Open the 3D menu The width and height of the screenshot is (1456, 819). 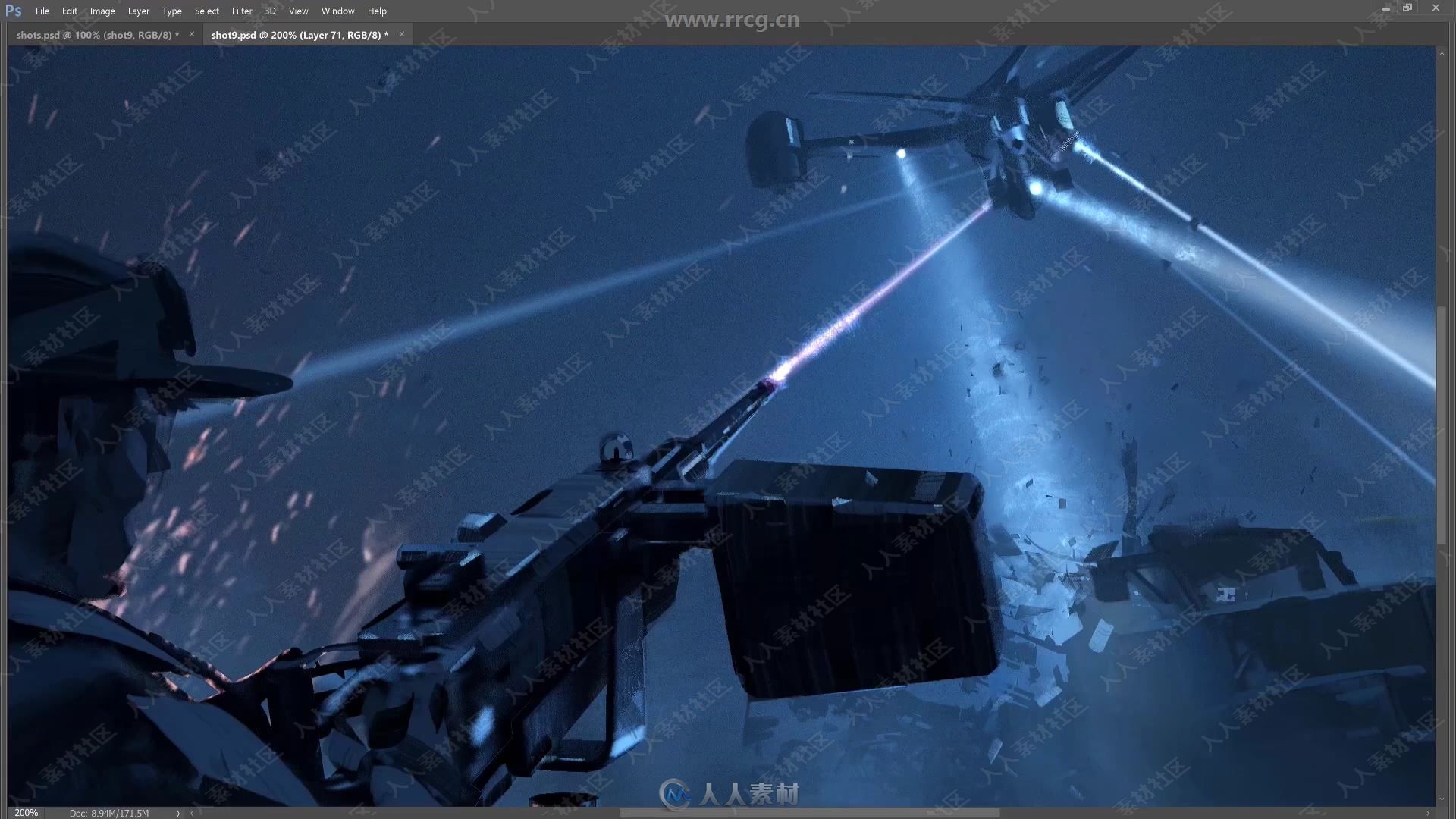[x=270, y=11]
